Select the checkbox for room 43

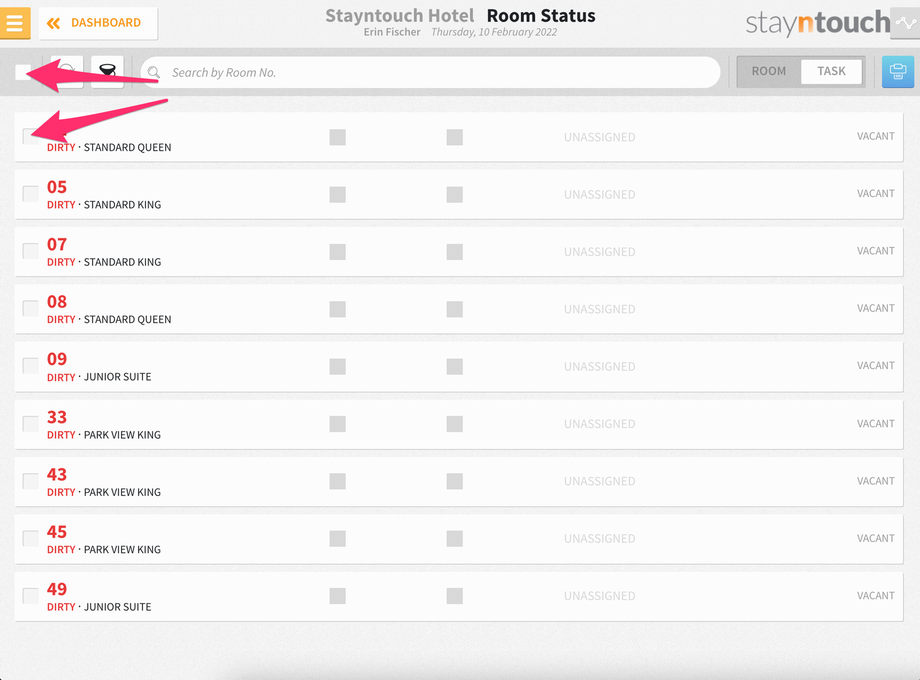pyautogui.click(x=31, y=481)
